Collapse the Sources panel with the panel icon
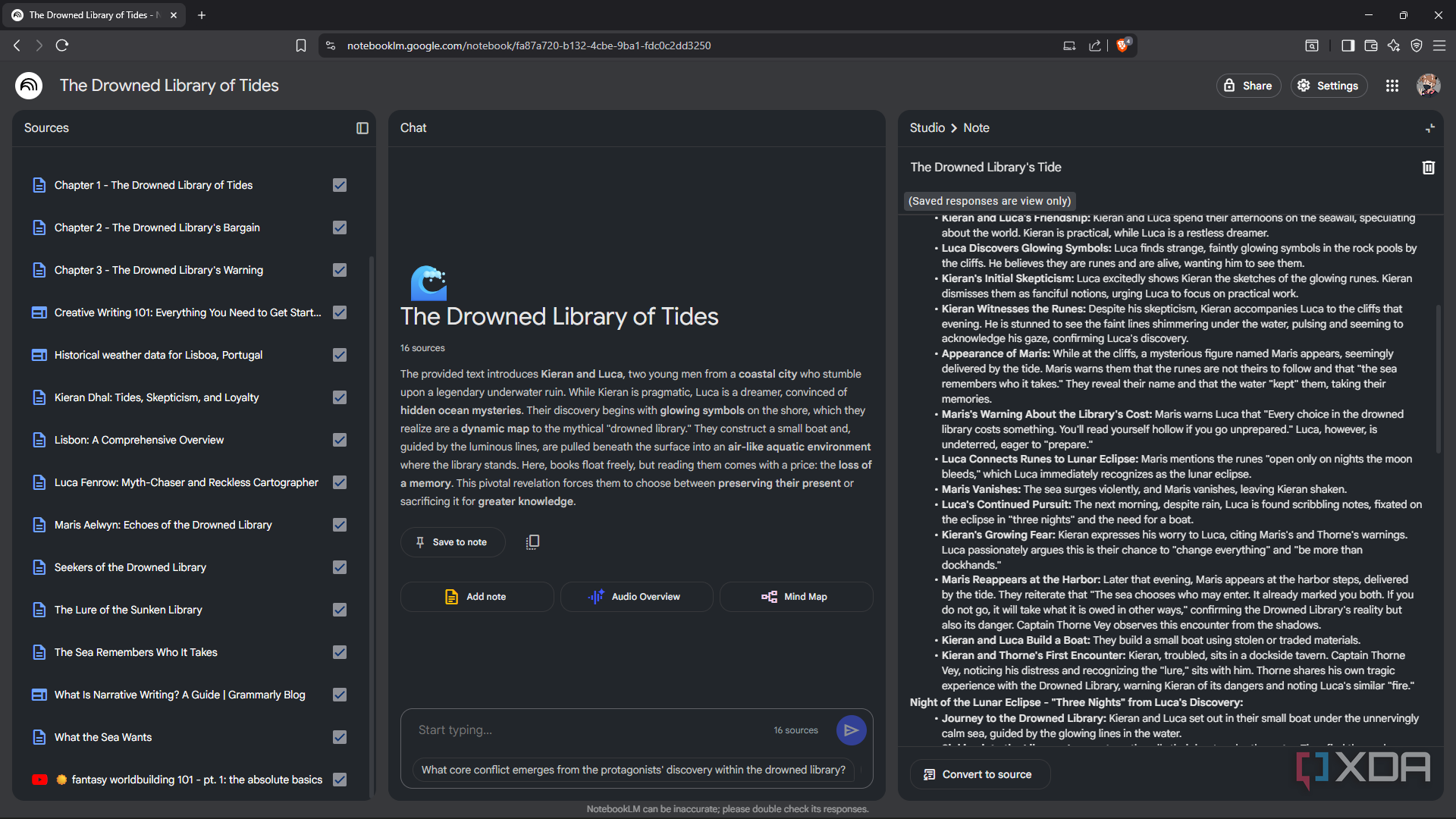 [x=362, y=128]
